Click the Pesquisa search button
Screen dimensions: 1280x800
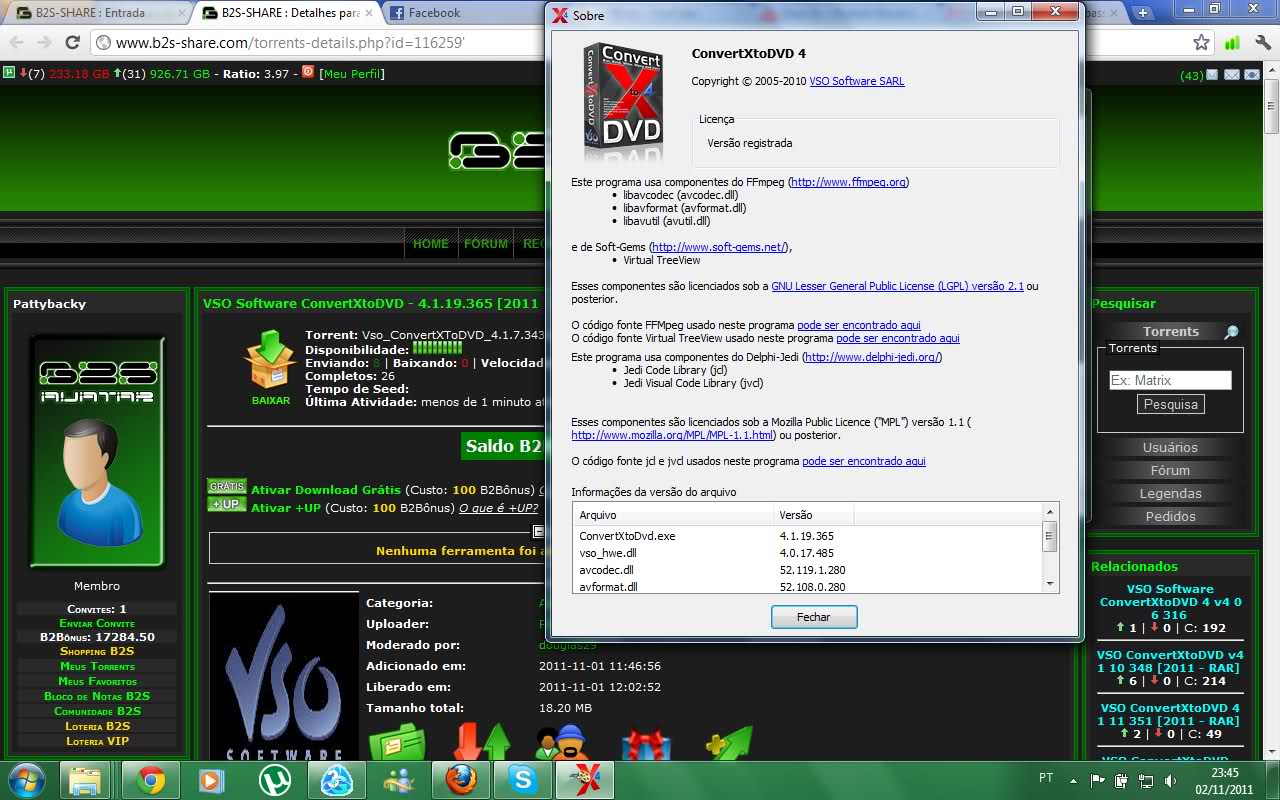coord(1170,404)
